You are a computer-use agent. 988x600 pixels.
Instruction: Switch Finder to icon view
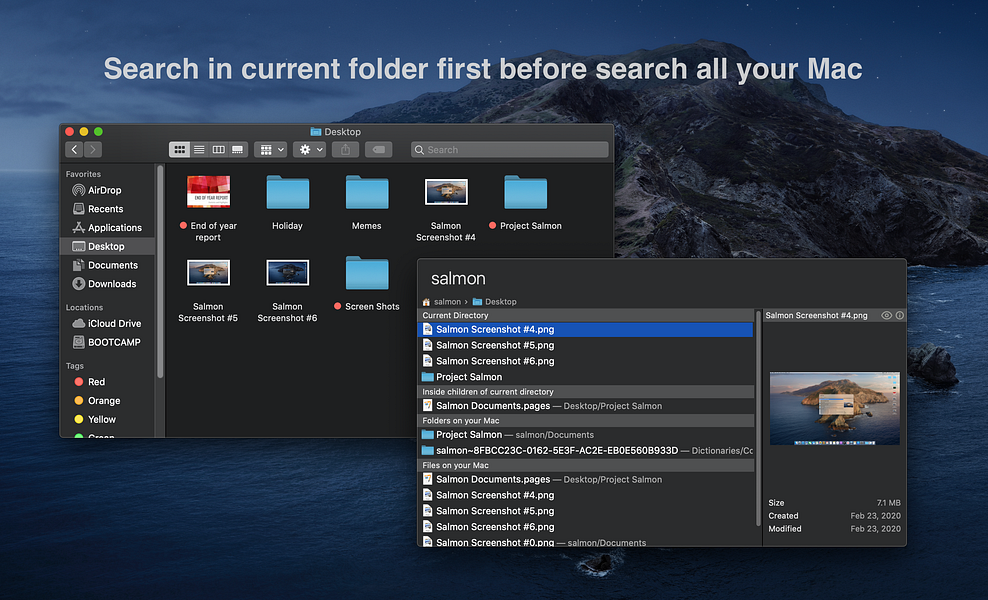pyautogui.click(x=180, y=149)
